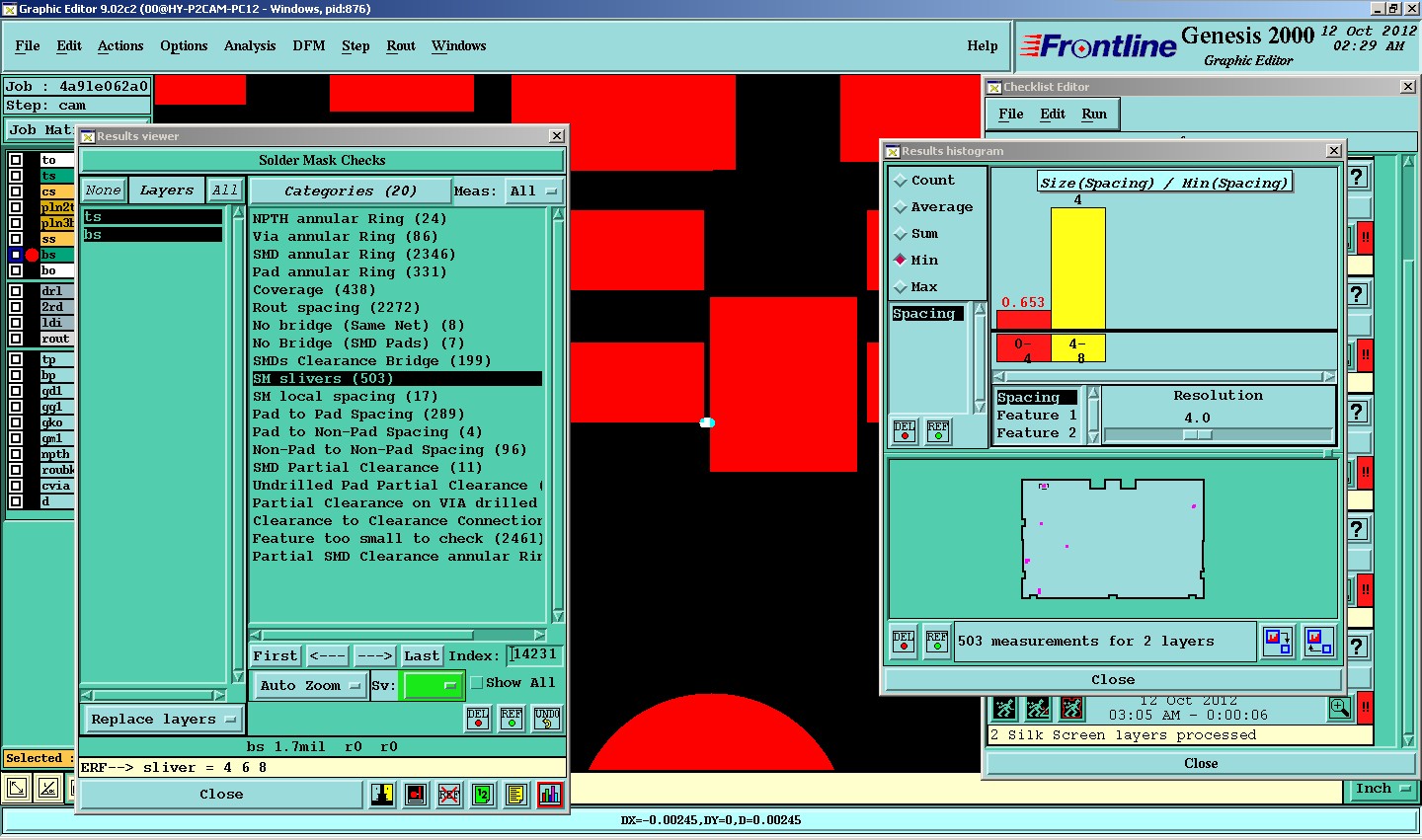Screen dimensions: 1422x840
Task: Click the first running-man icon in Checklist Editor
Action: click(1005, 709)
